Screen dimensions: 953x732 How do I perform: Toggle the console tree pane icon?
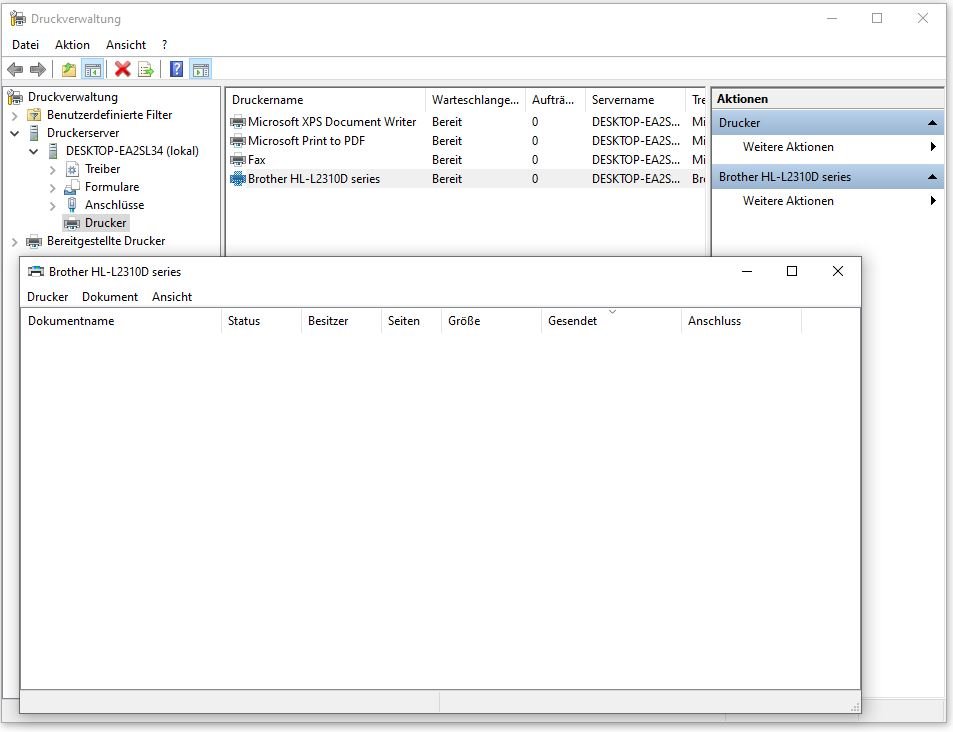(x=93, y=69)
